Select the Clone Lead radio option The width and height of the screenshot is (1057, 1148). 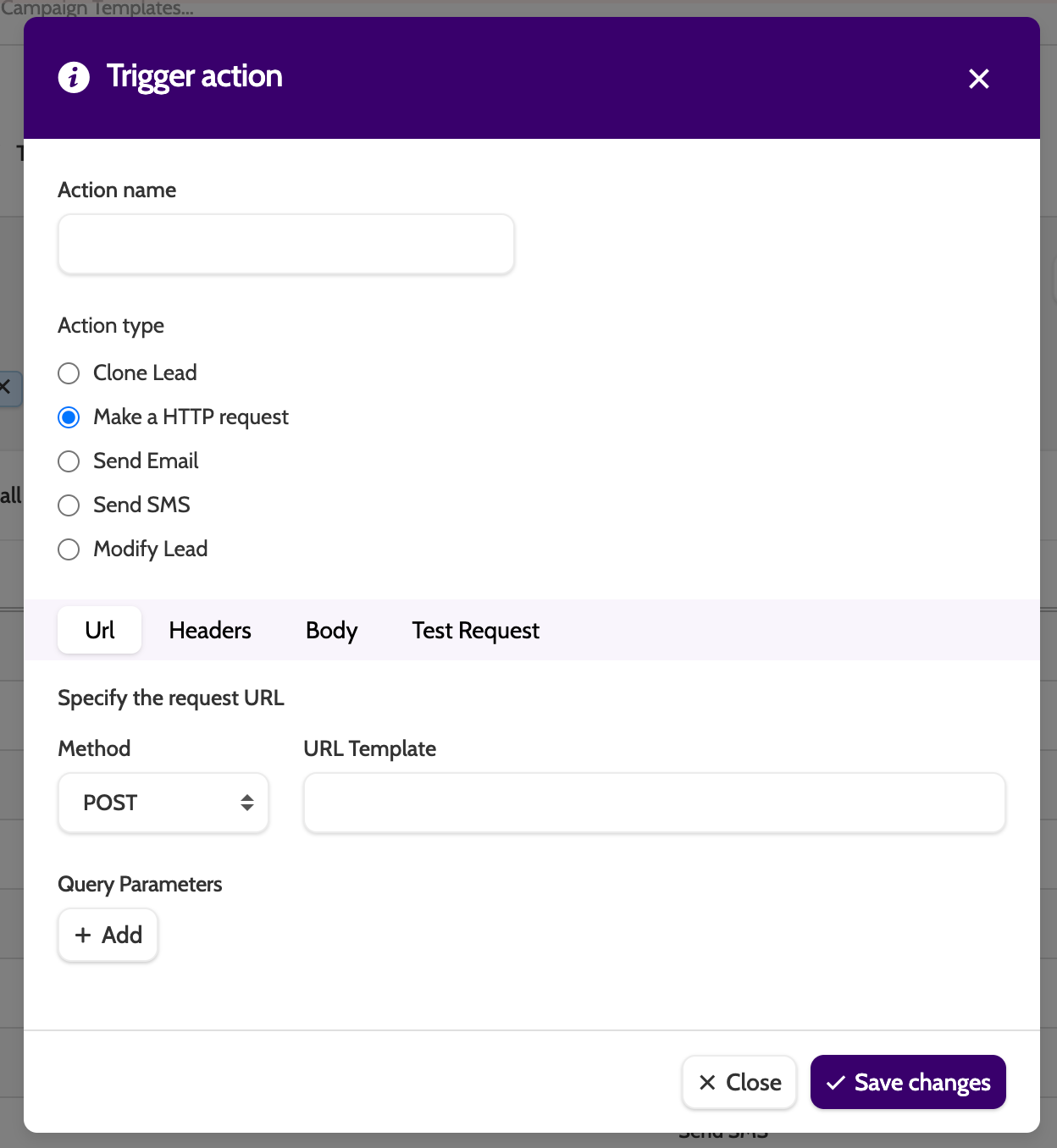click(x=69, y=373)
